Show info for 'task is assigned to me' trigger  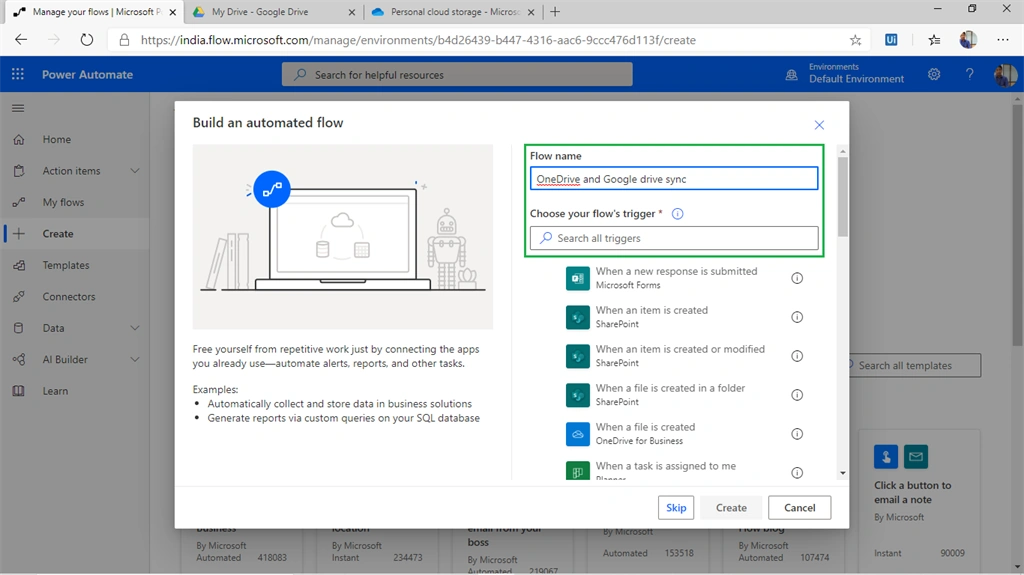(797, 472)
